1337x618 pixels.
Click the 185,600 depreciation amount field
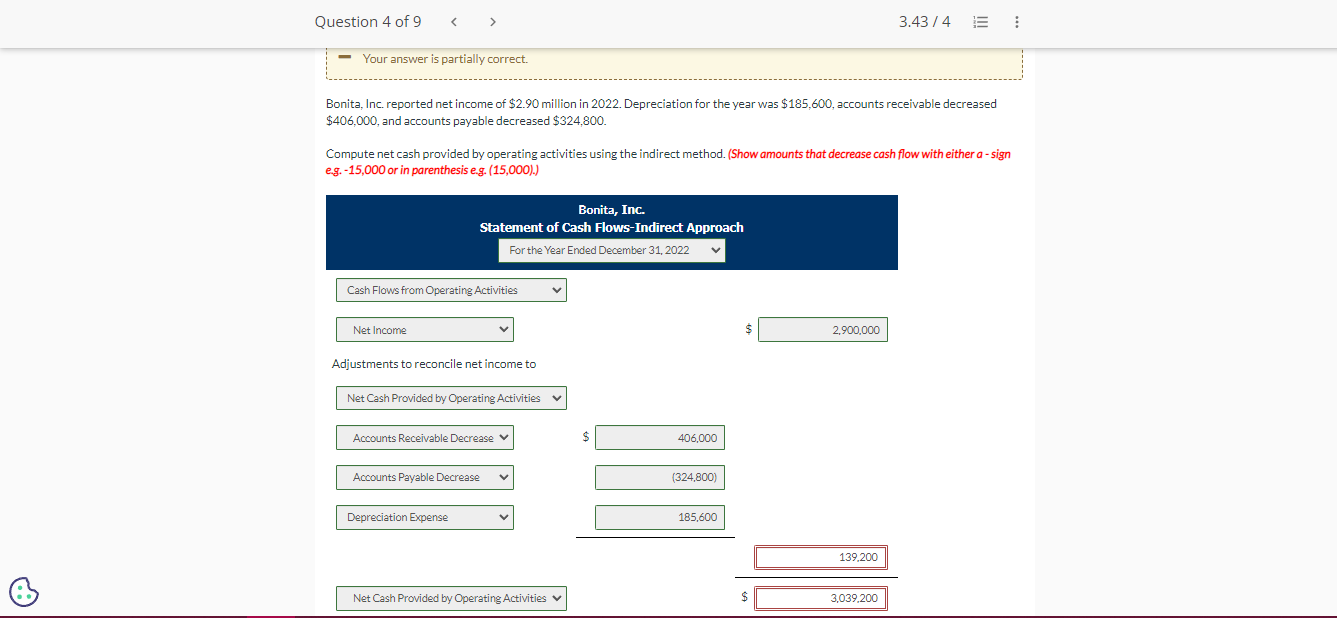(x=660, y=517)
